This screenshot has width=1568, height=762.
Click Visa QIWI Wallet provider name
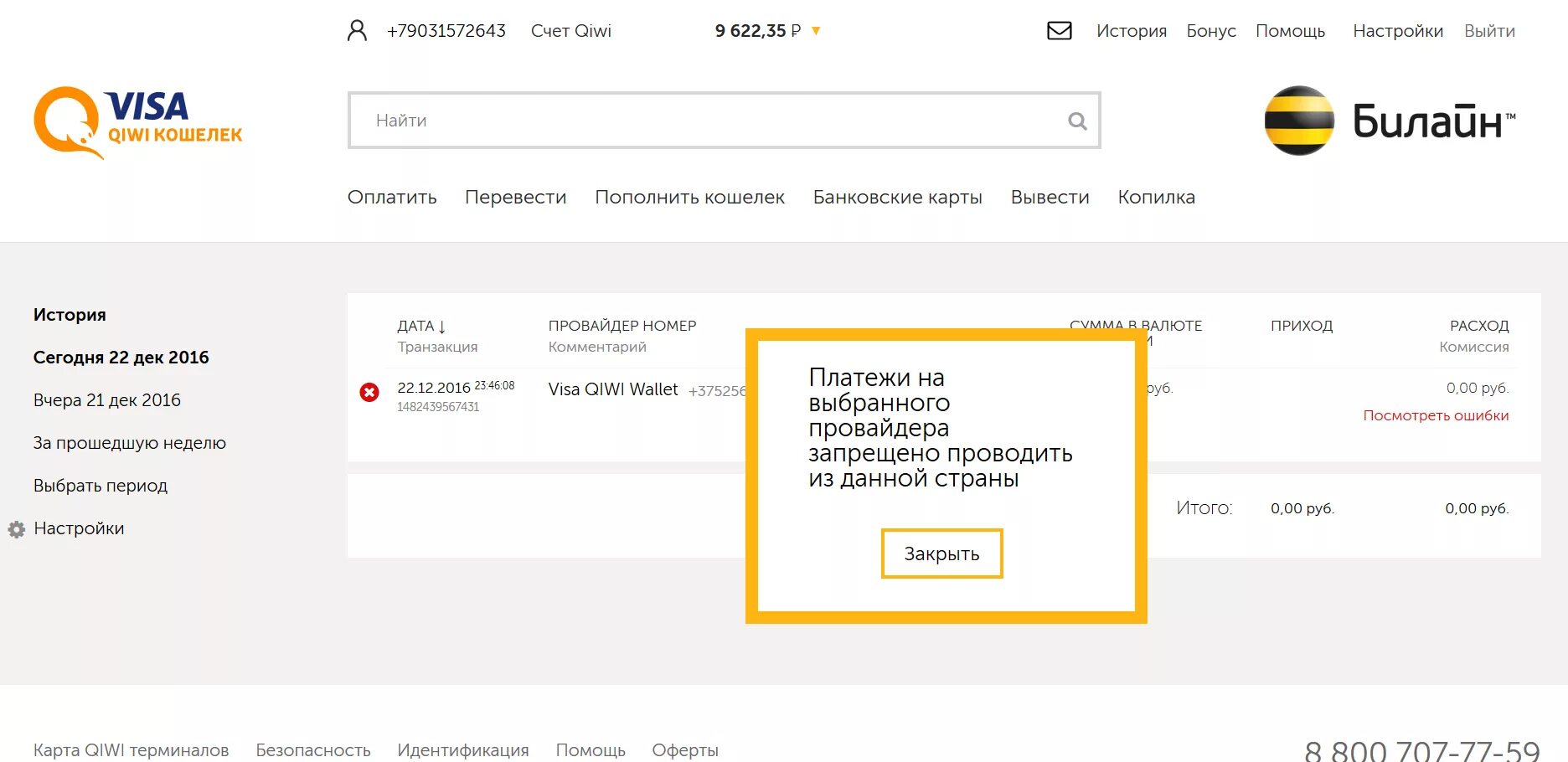tap(613, 389)
